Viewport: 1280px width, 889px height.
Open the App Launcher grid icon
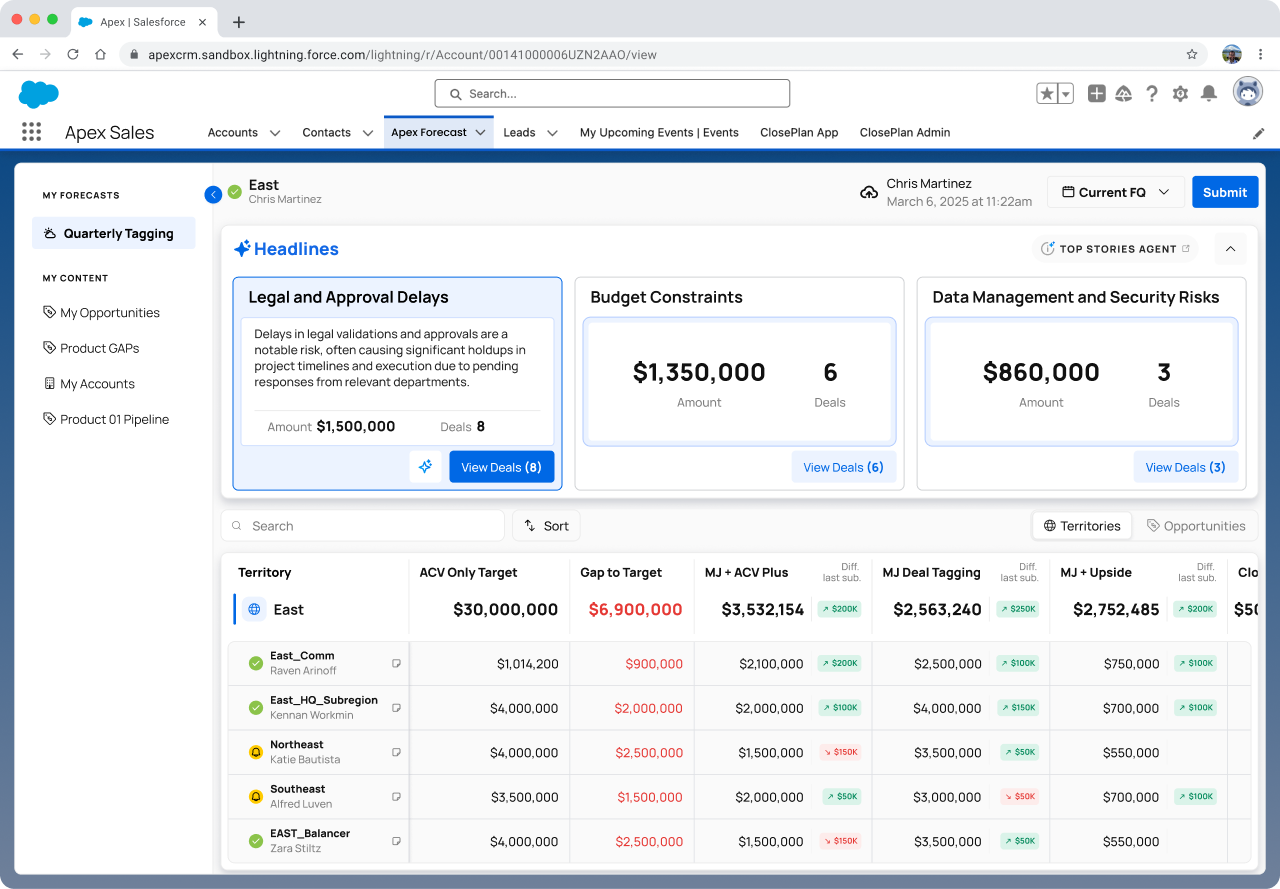pyautogui.click(x=31, y=132)
